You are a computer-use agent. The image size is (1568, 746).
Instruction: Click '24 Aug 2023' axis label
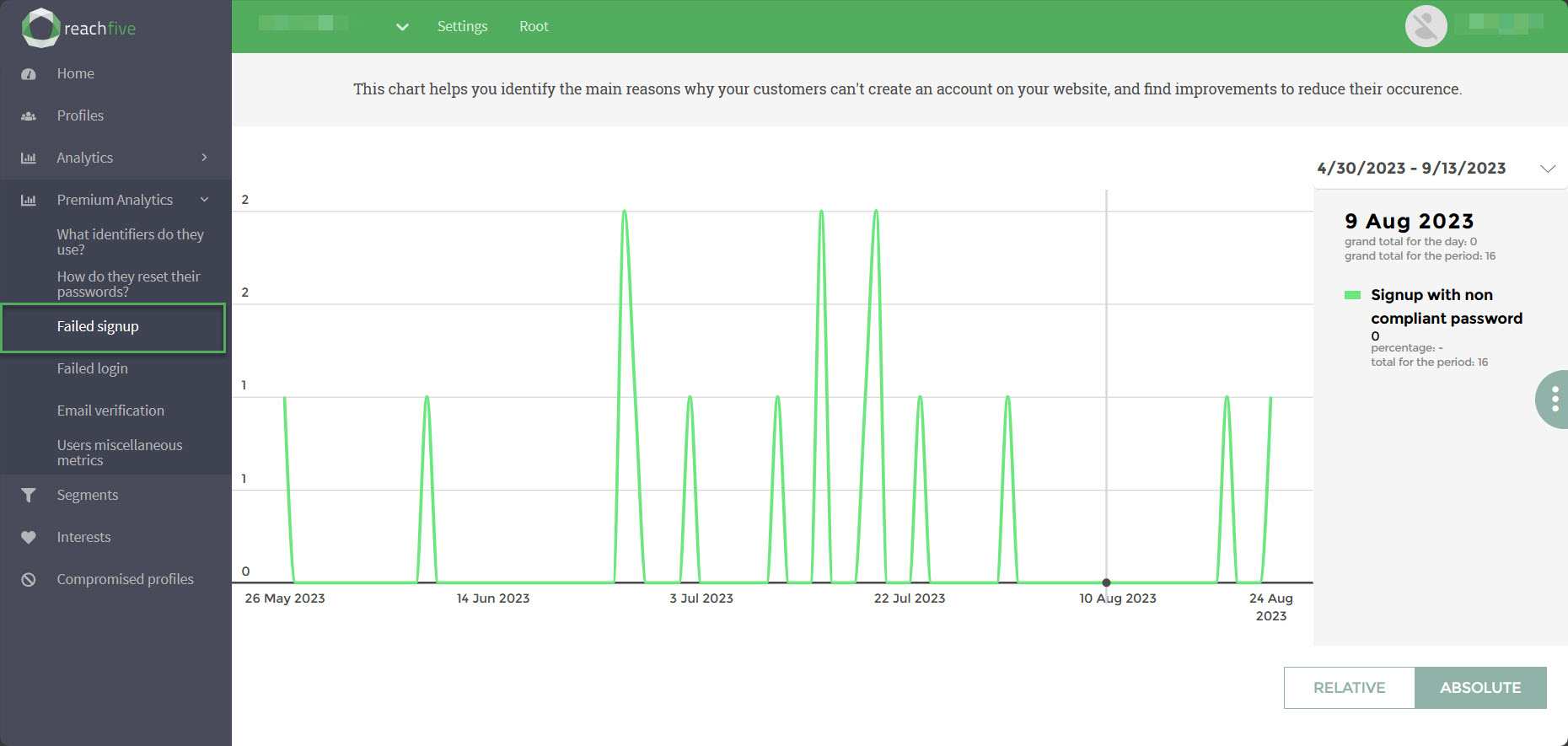[1271, 607]
